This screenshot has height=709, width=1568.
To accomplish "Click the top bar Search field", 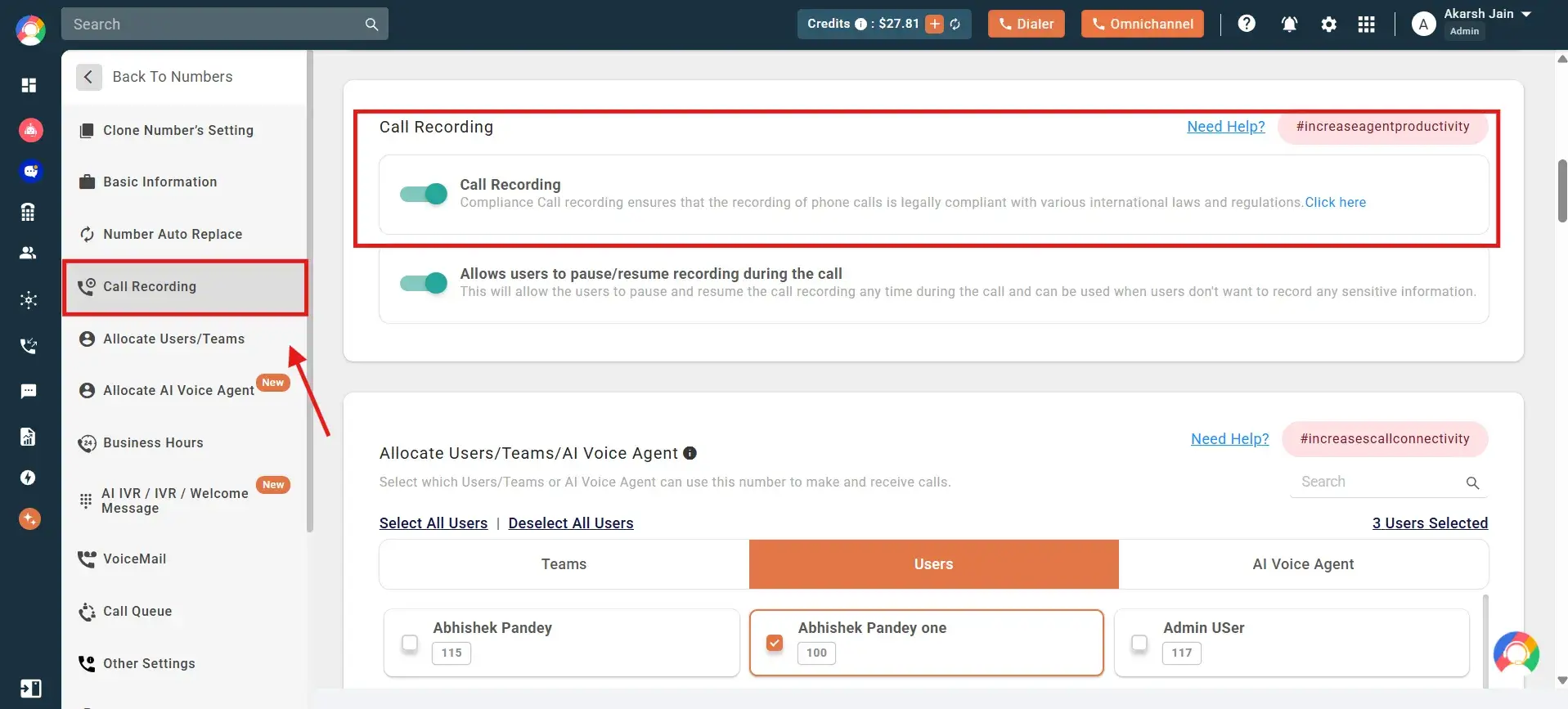I will pyautogui.click(x=225, y=25).
